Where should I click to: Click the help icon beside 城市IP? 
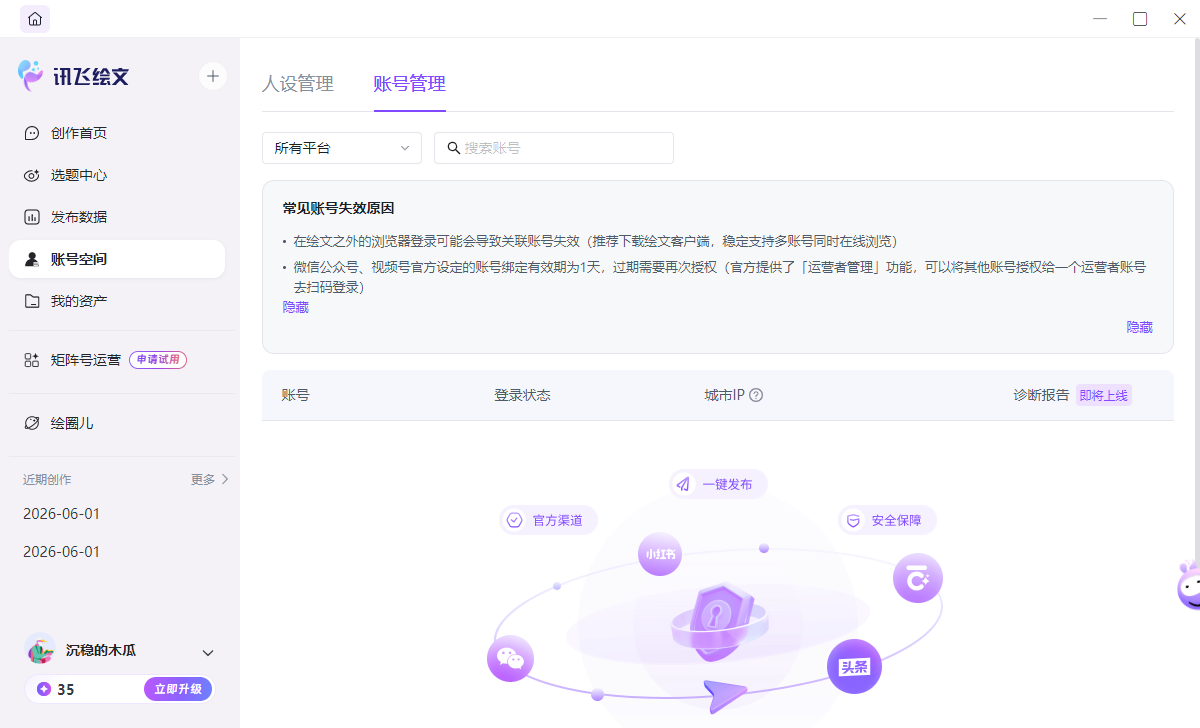coord(756,395)
